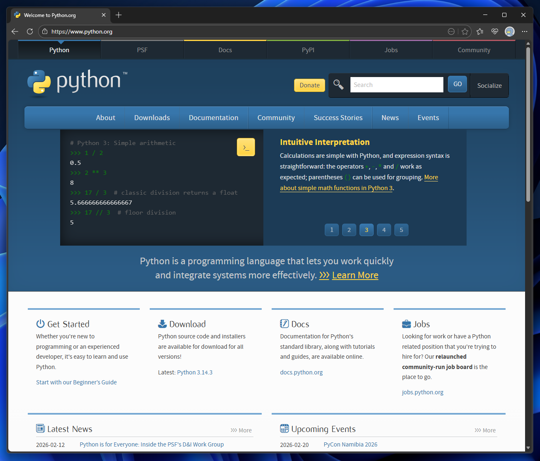Switch to the Jobs top tab
Image resolution: width=540 pixels, height=461 pixels.
[391, 50]
